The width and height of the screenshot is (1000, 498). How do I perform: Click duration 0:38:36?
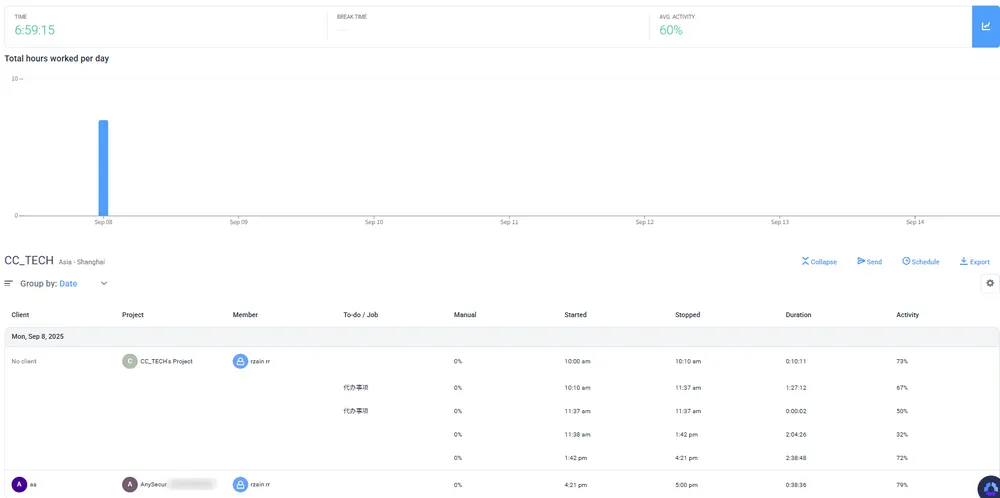(796, 485)
